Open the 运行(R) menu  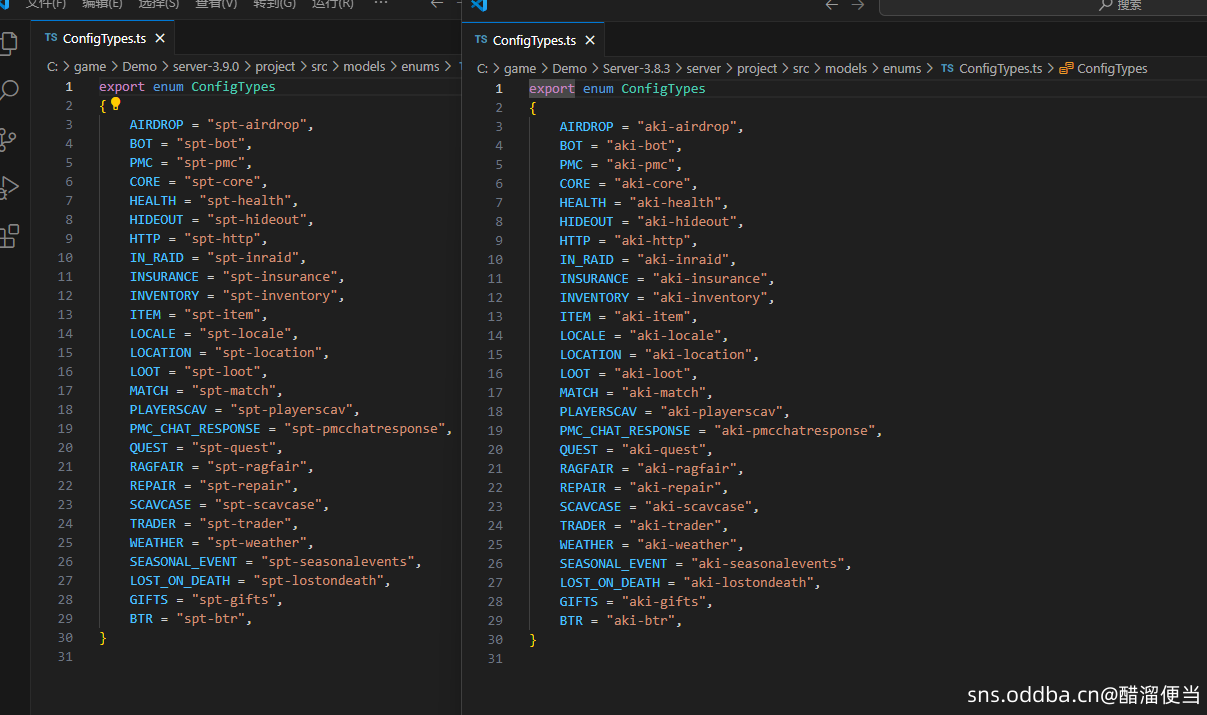333,4
